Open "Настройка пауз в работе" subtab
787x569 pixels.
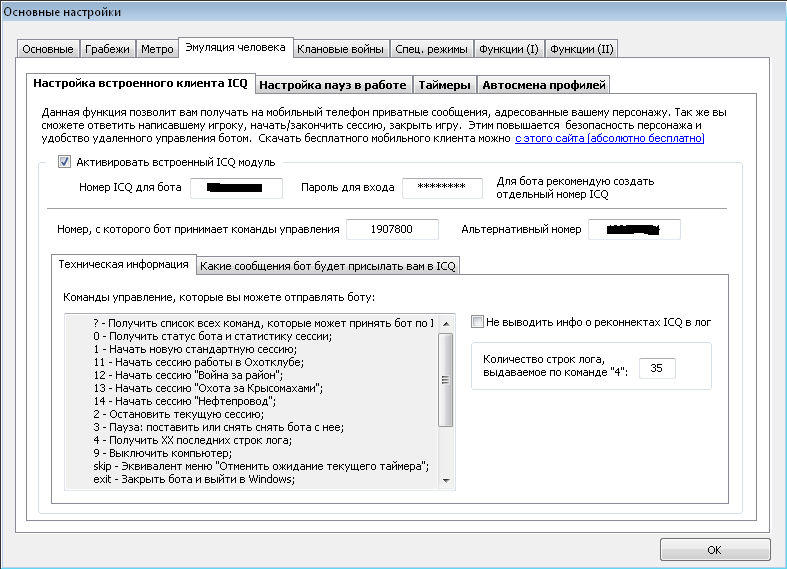[x=333, y=85]
